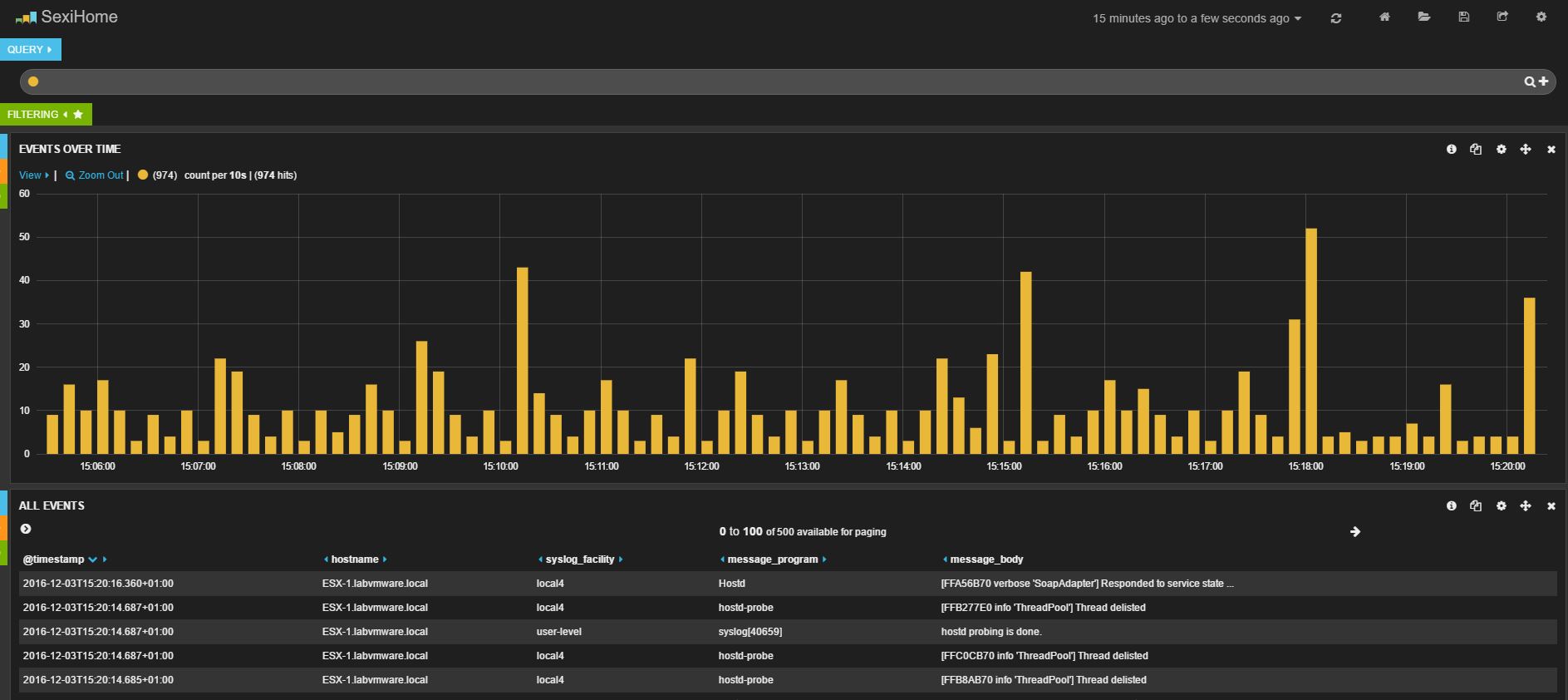Expand the fields list in All Events

[x=26, y=529]
